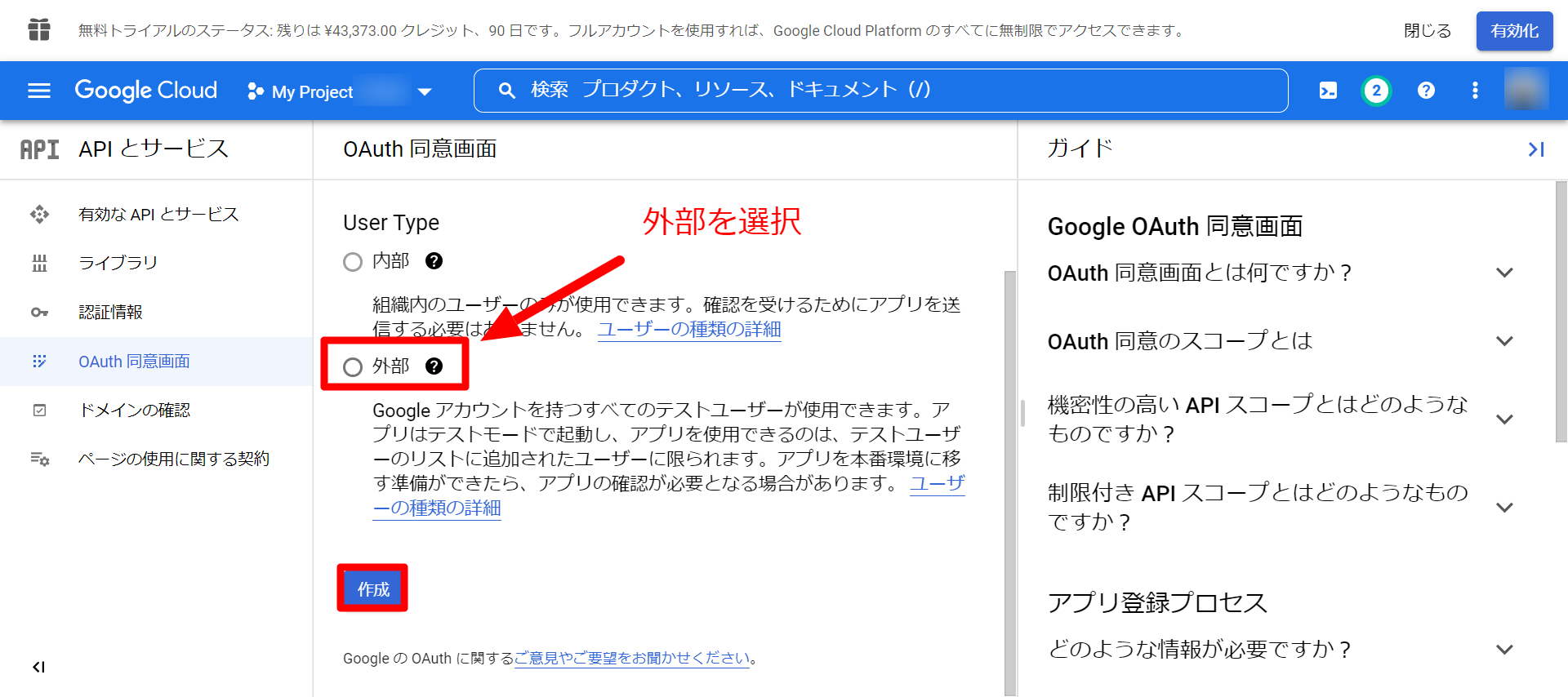Select the 内部 radio button
The height and width of the screenshot is (697, 1568).
pyautogui.click(x=353, y=262)
